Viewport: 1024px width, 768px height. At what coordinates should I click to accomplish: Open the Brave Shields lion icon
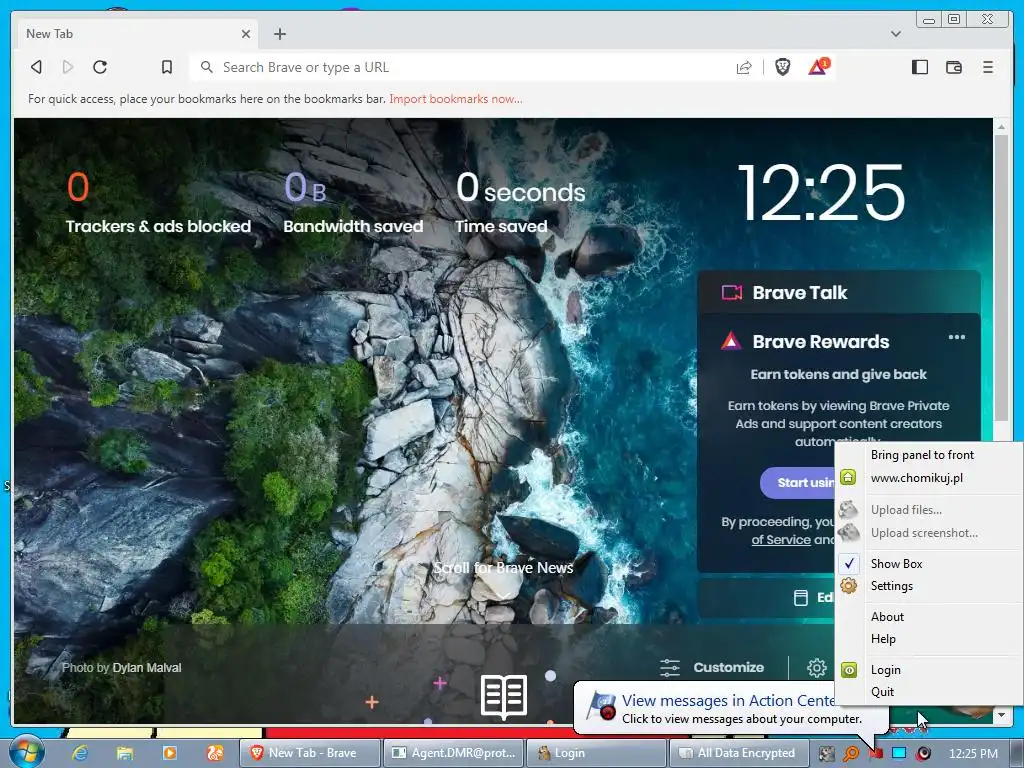(782, 67)
